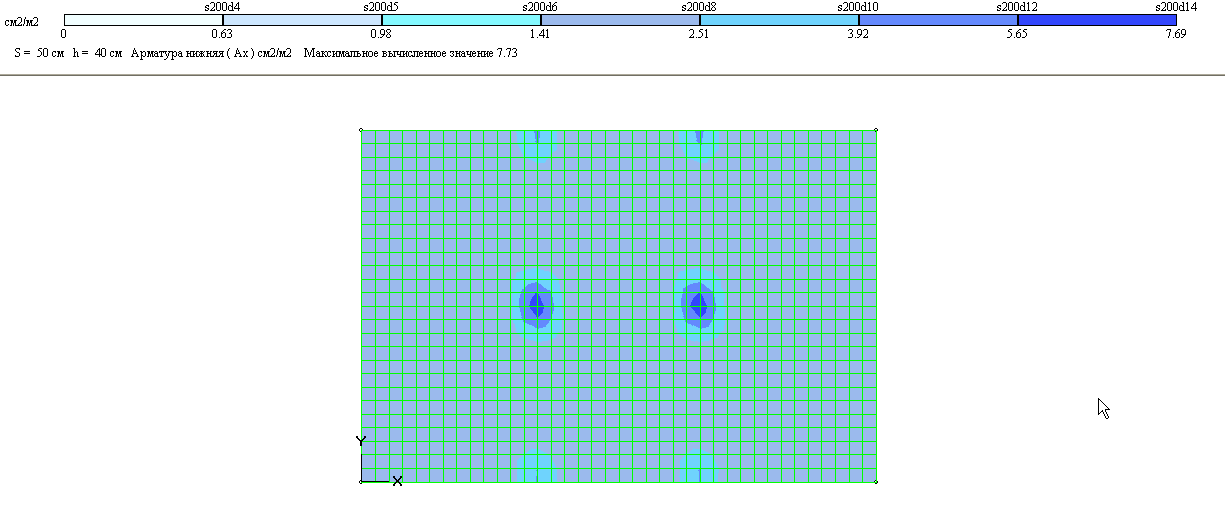Viewport: 1225px width, 521px height.
Task: Click the s200d8 legend label
Action: 699,7
